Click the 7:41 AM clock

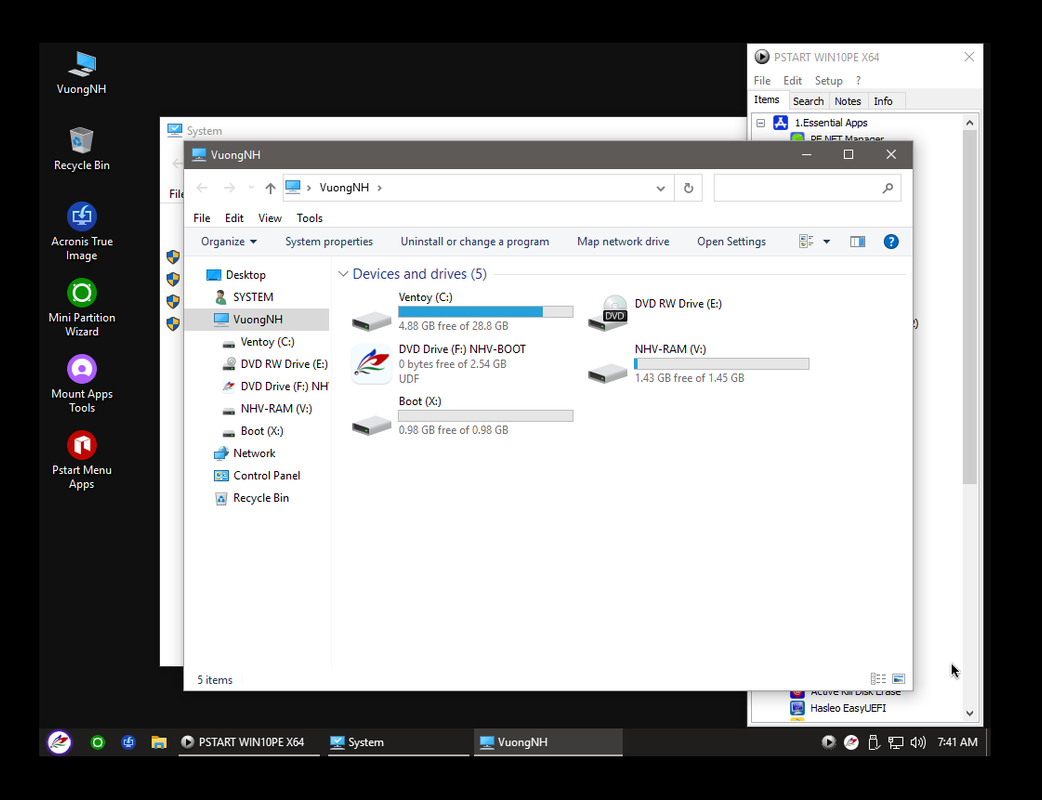click(957, 742)
